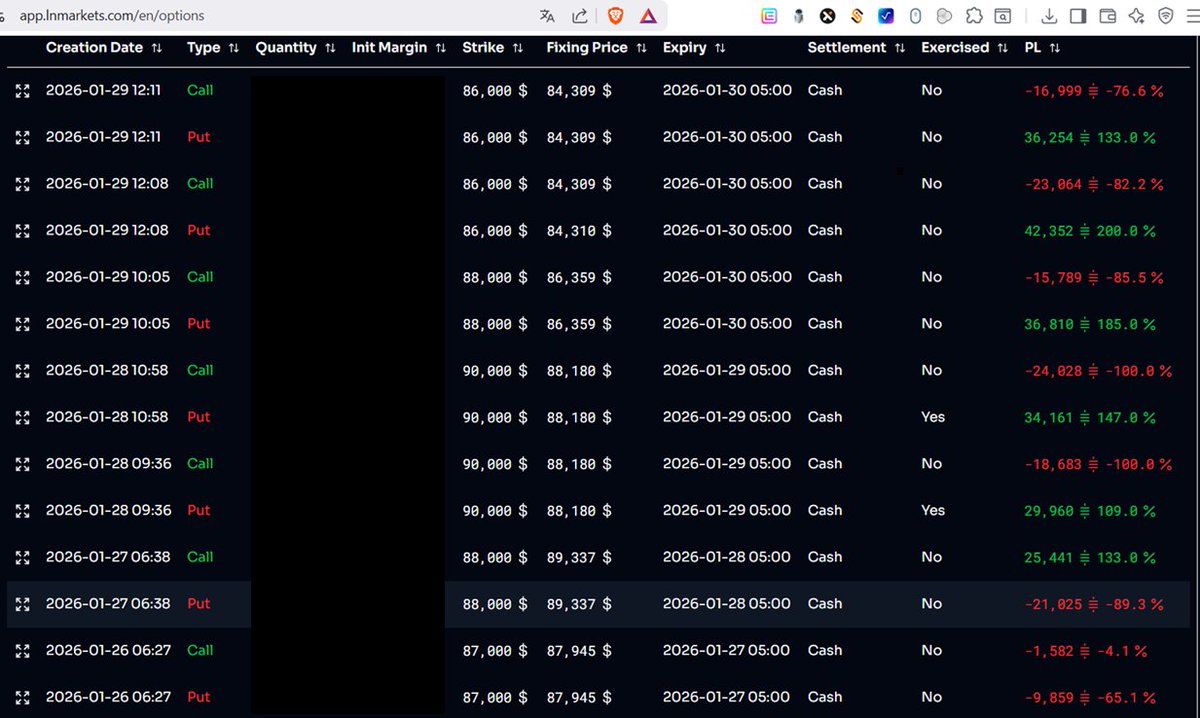
Task: Expand the 2026-01-28 09:36 Put row details
Action: coord(23,511)
